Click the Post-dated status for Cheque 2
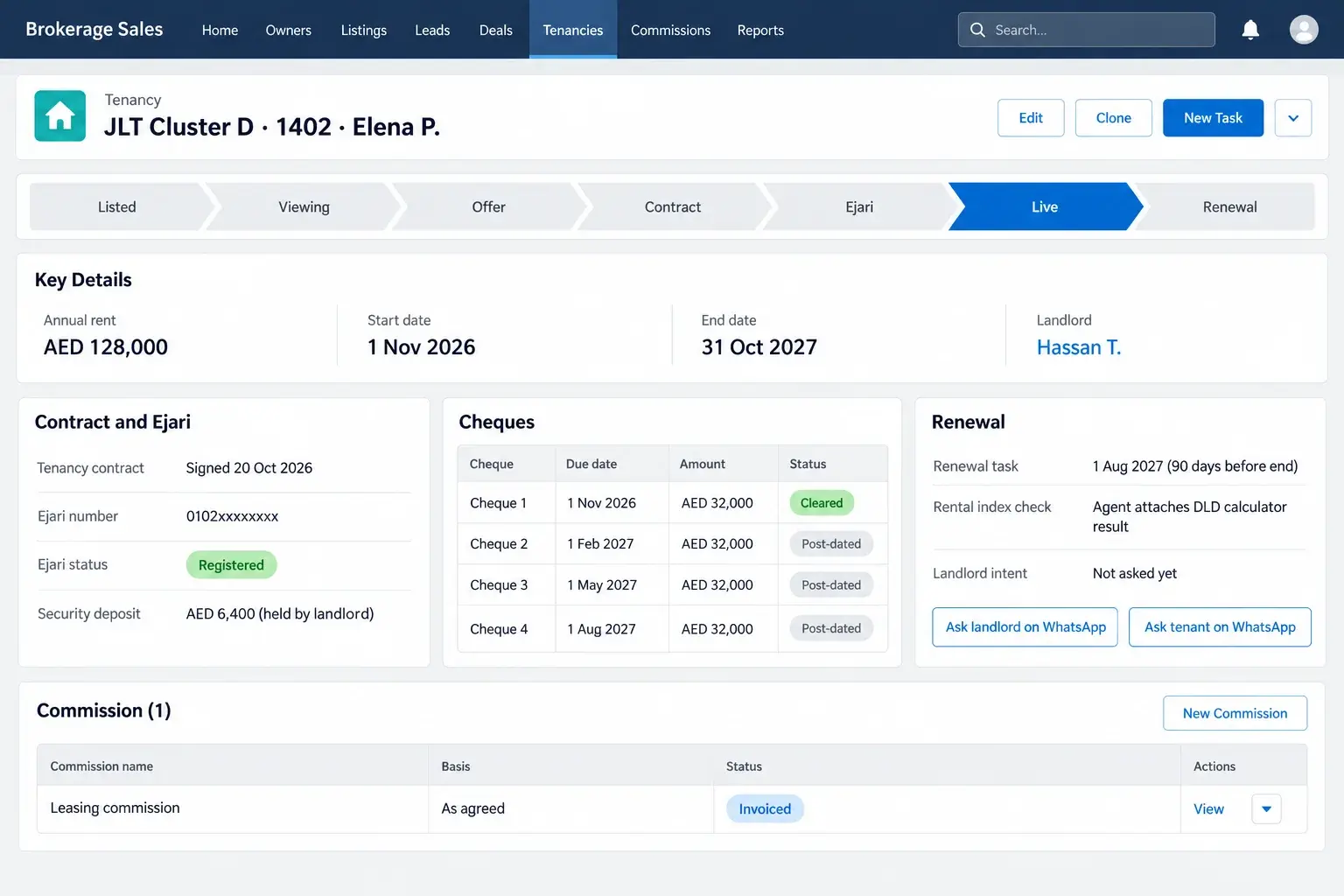Viewport: 1344px width, 896px height. click(831, 544)
